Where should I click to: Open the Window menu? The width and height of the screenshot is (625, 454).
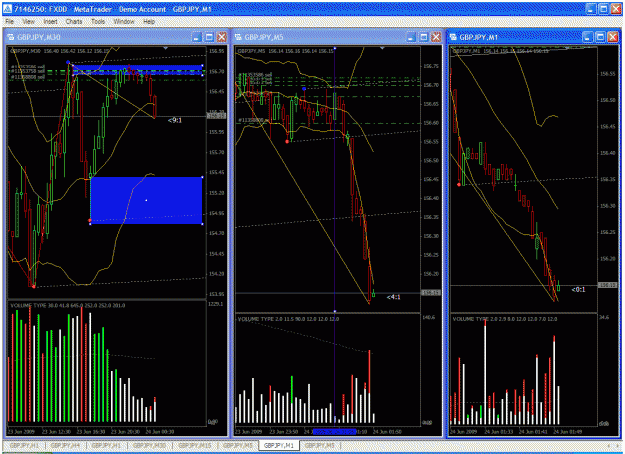124,22
